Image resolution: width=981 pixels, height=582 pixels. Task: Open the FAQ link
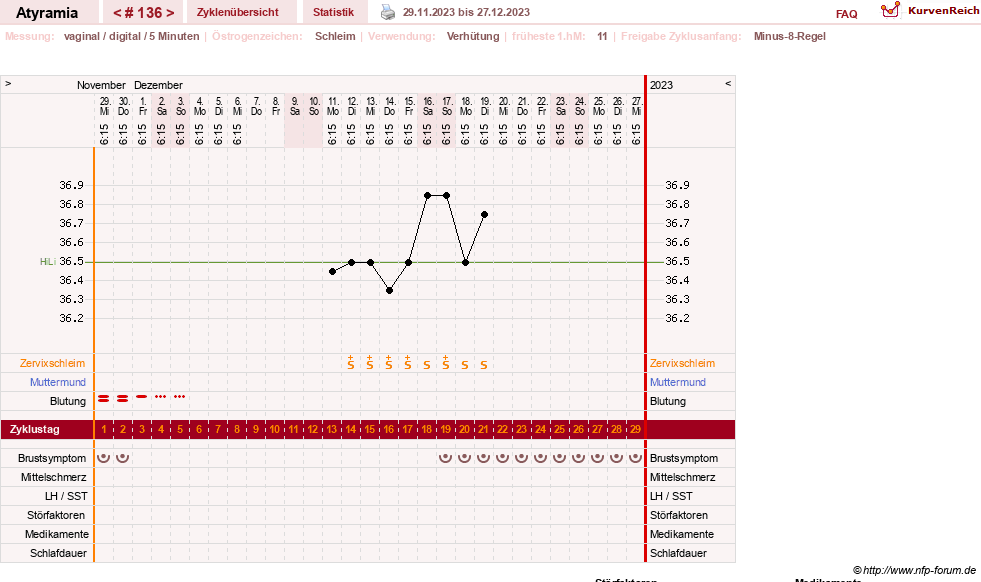[846, 14]
